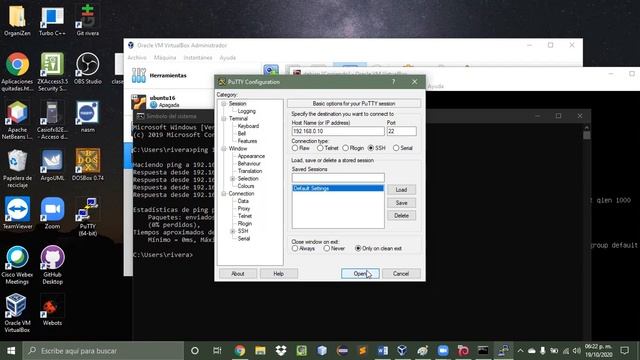
Task: Open the Instantánea menu in VirtualBox
Action: (198, 58)
